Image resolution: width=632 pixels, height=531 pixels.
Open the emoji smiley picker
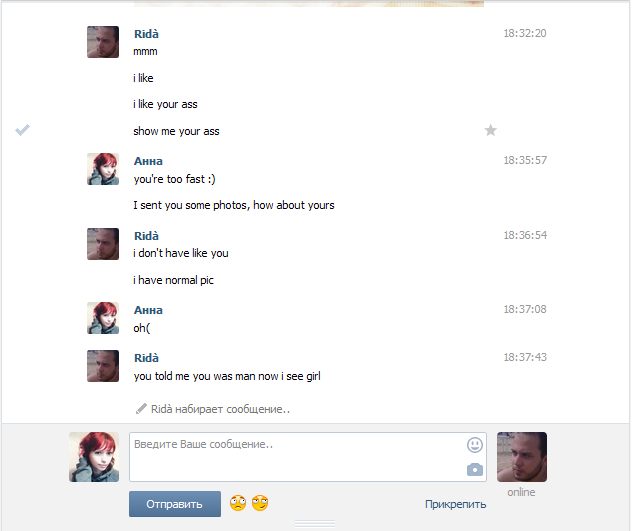click(x=474, y=445)
